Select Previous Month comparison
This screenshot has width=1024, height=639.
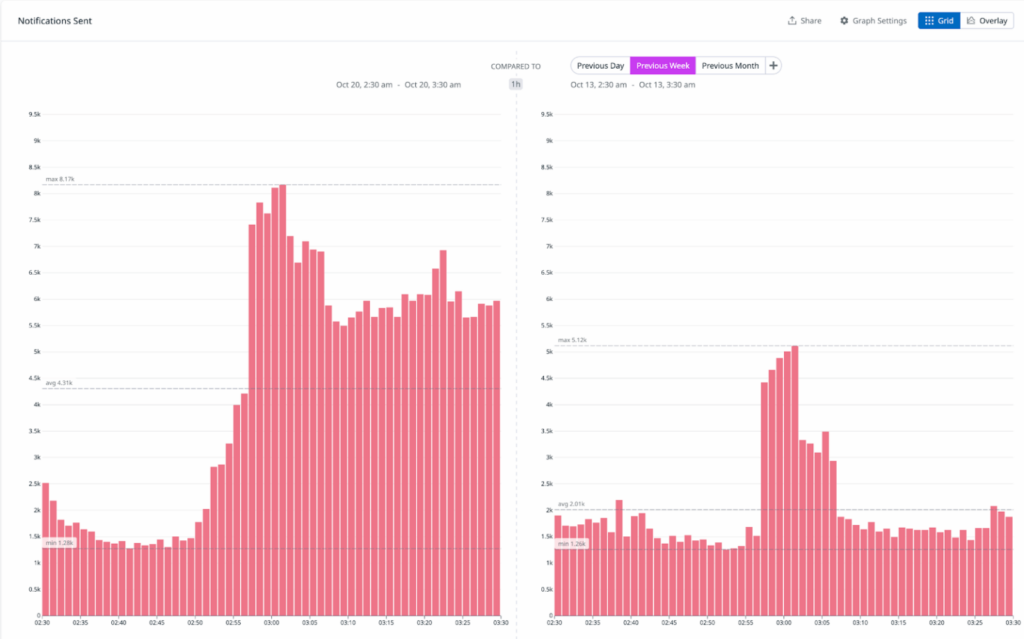(729, 66)
